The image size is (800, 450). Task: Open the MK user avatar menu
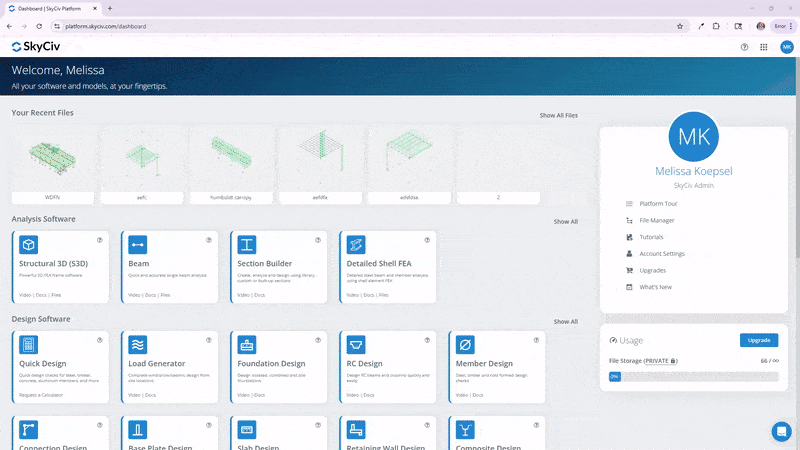786,47
